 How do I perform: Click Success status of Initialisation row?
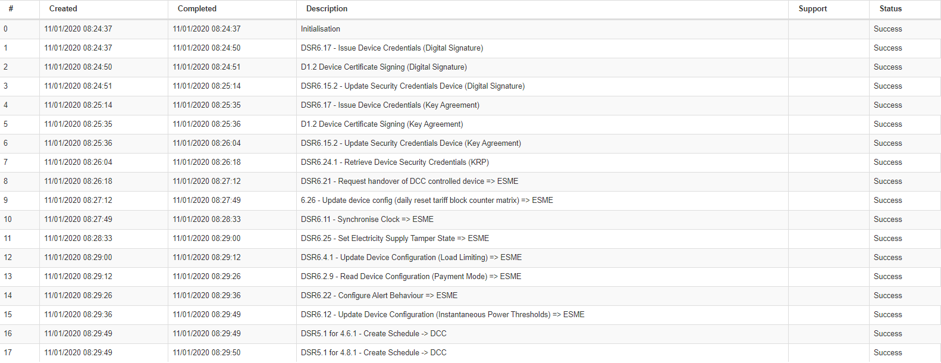pyautogui.click(x=888, y=29)
